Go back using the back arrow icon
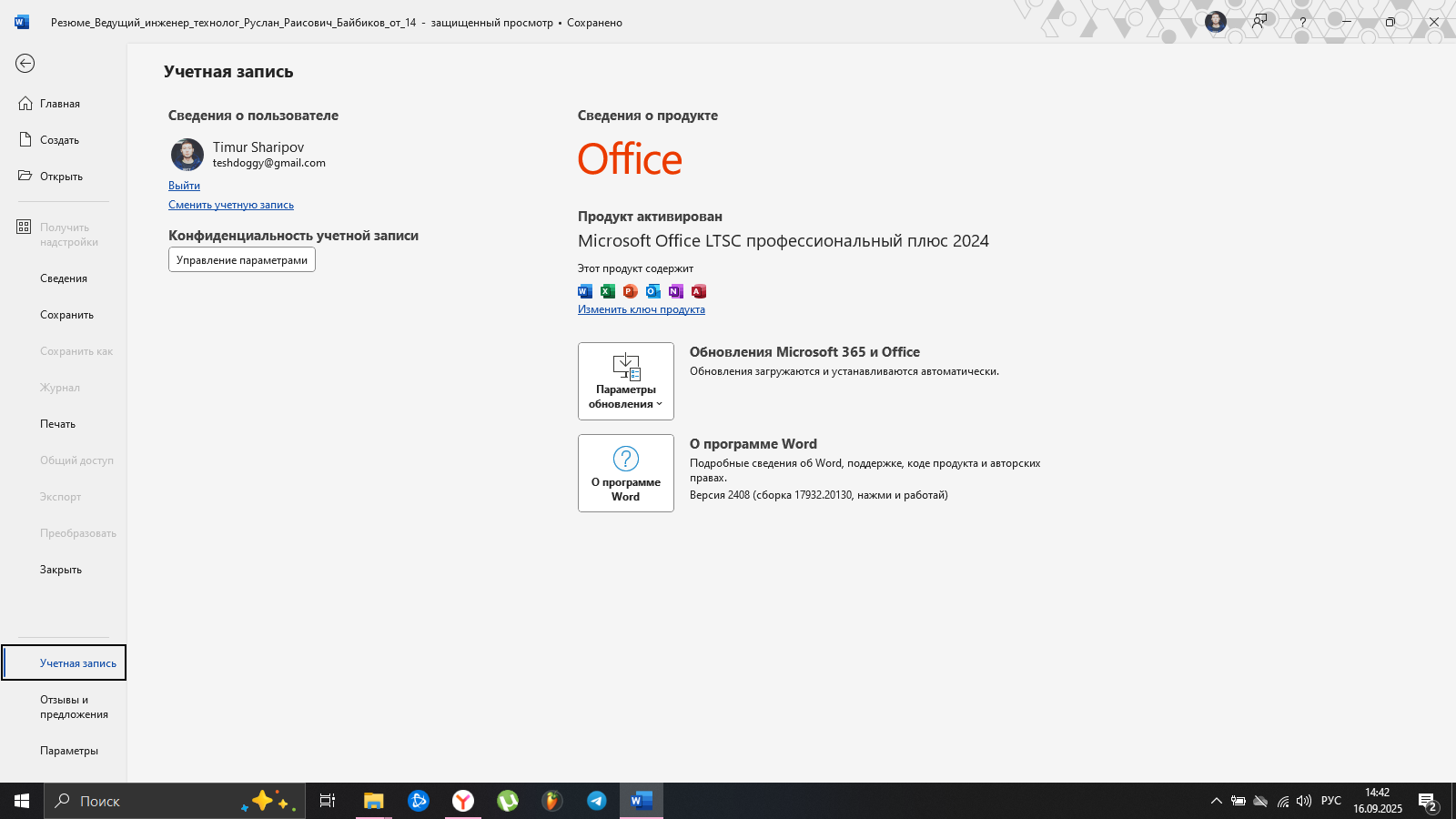This screenshot has width=1456, height=819. coord(25,63)
